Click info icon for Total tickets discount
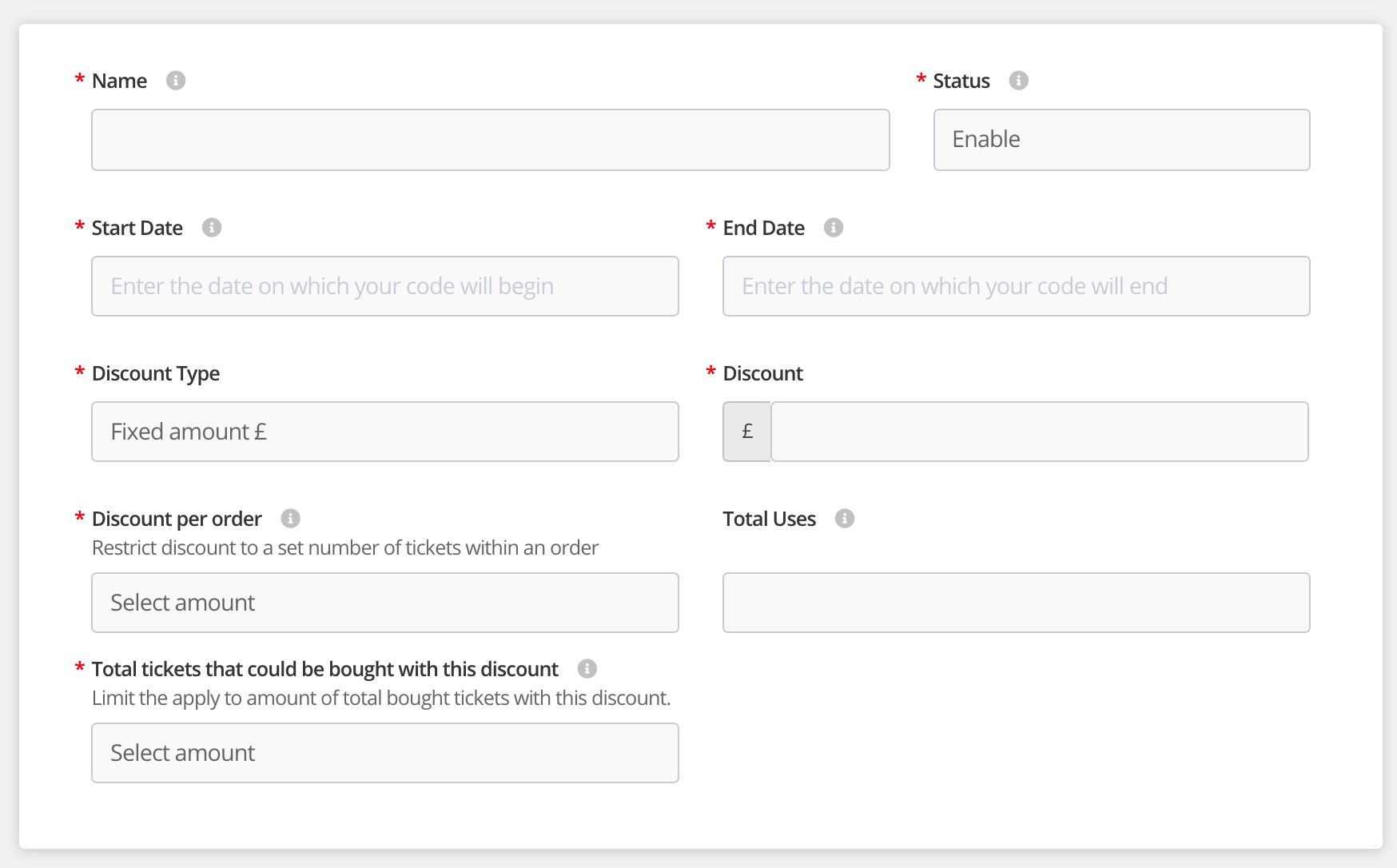Viewport: 1397px width, 868px height. (587, 669)
